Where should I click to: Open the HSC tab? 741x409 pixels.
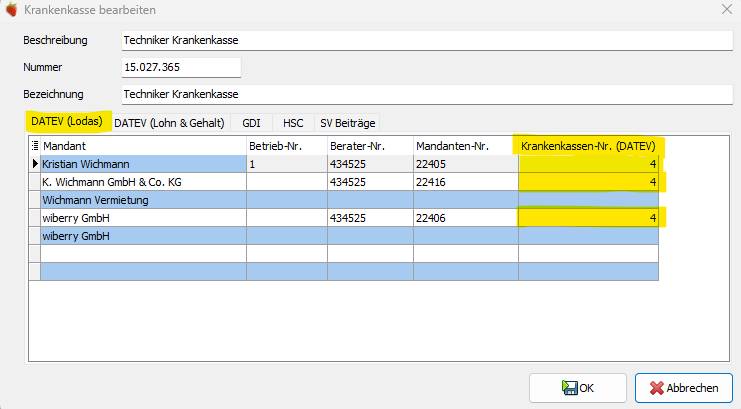293,123
